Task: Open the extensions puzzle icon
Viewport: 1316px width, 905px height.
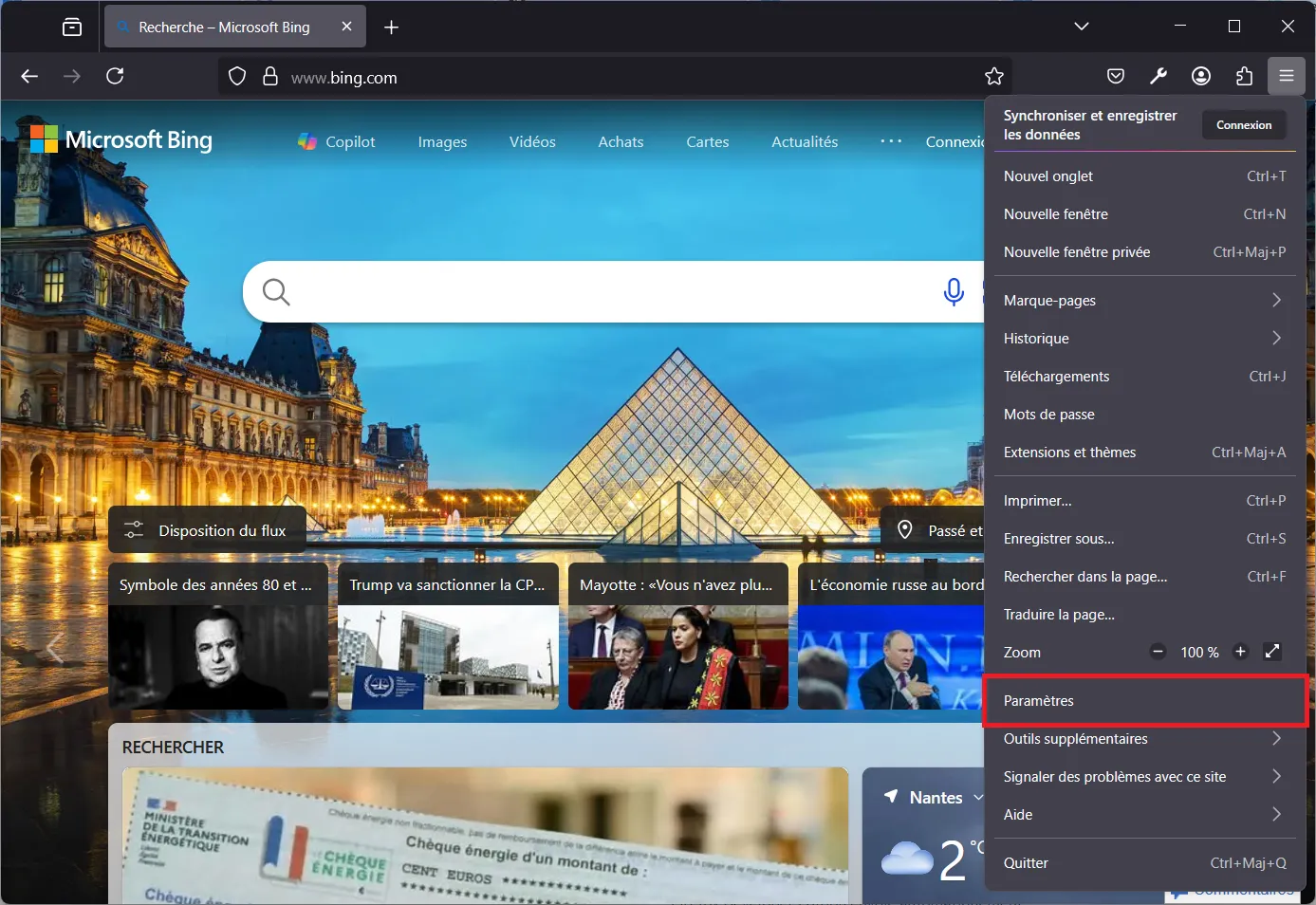Action: tap(1244, 76)
